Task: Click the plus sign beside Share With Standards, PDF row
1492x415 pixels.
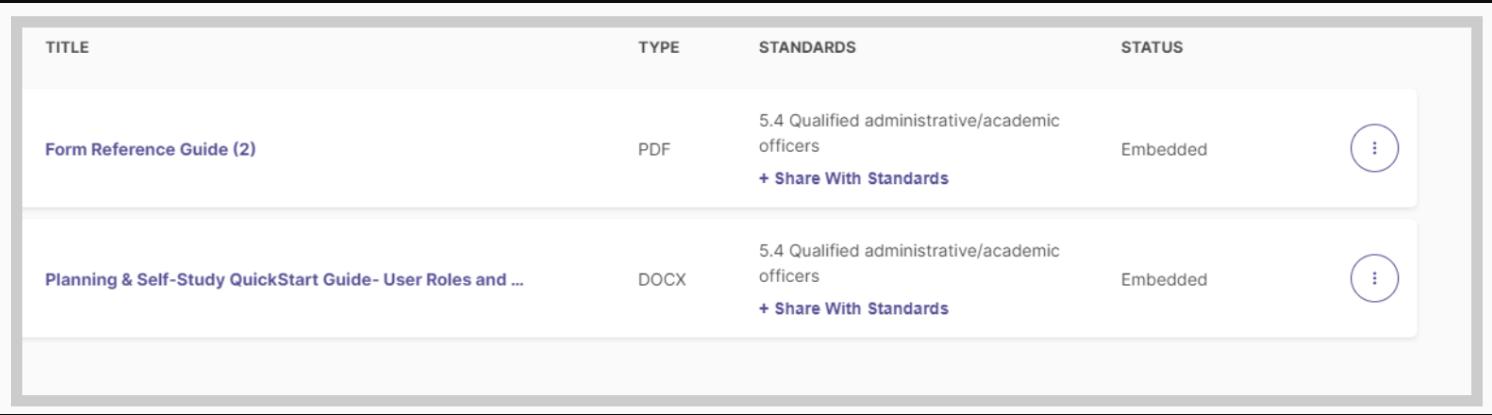Action: pyautogui.click(x=764, y=179)
